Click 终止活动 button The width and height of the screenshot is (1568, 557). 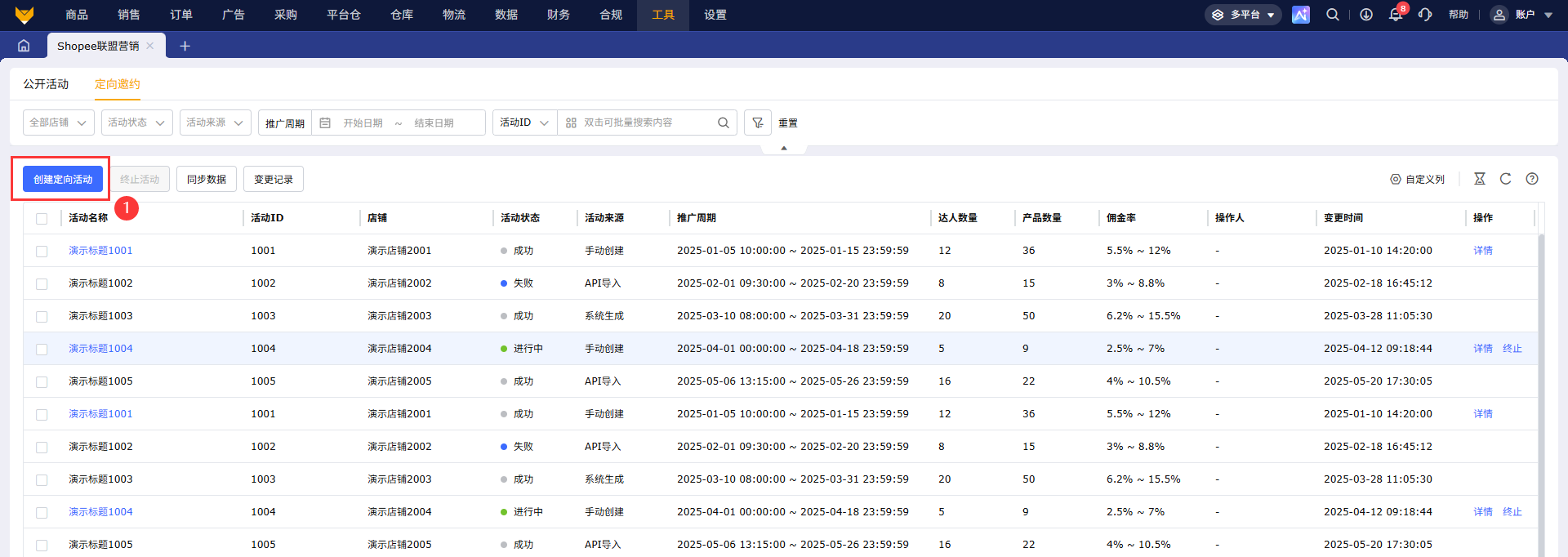tap(140, 179)
